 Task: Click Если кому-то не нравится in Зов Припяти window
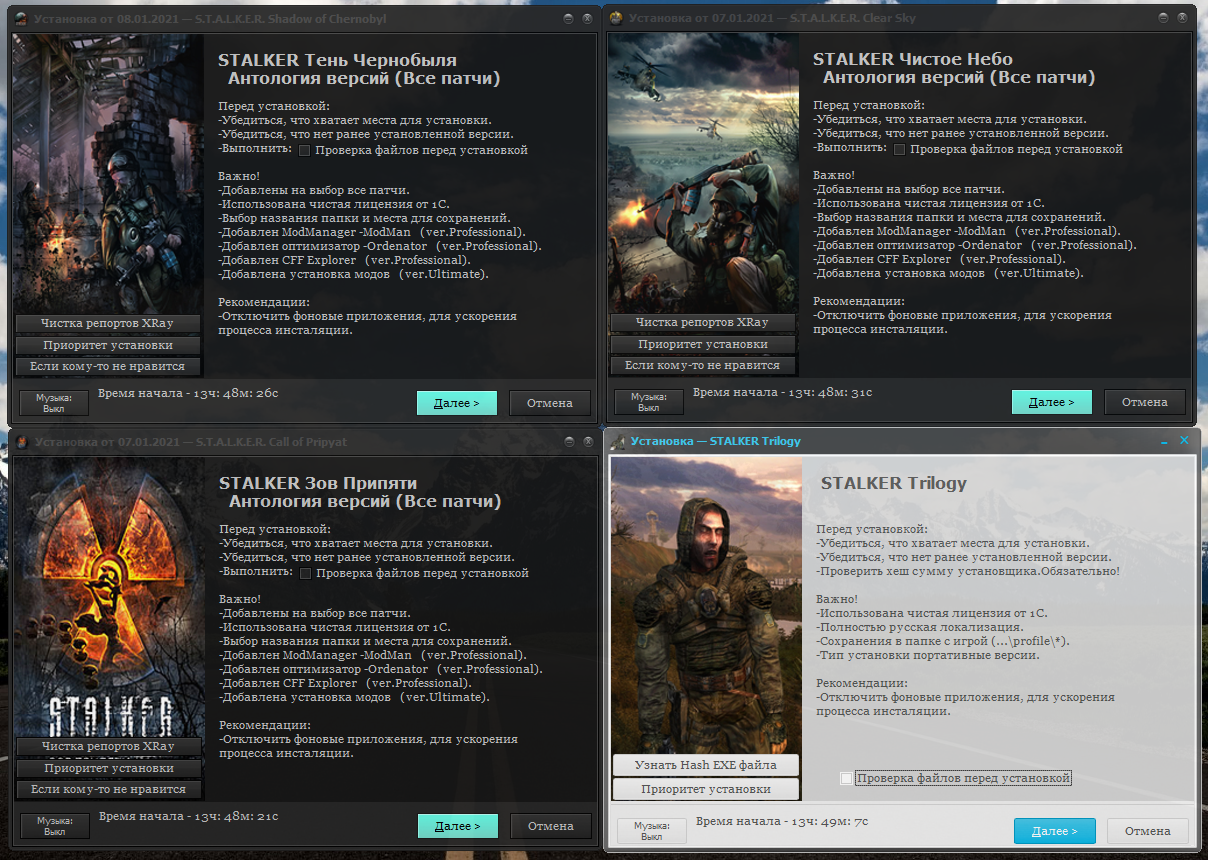point(109,789)
